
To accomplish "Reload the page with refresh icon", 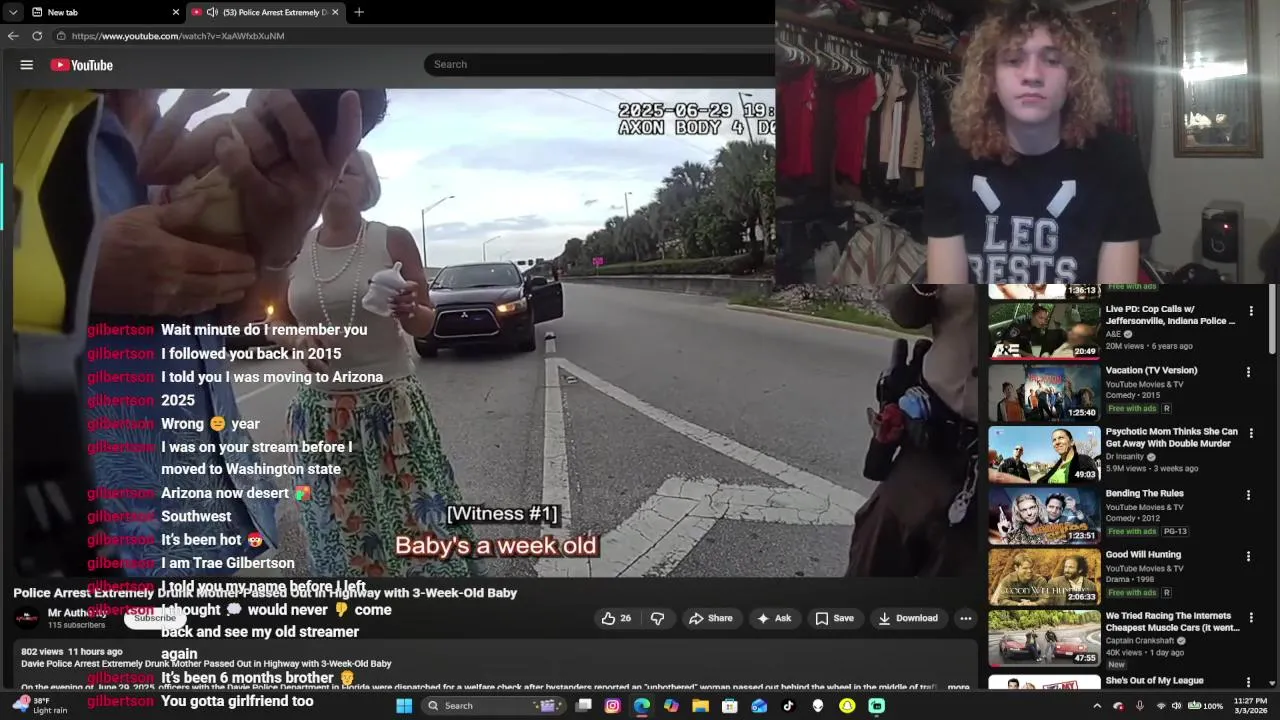I will [x=37, y=36].
